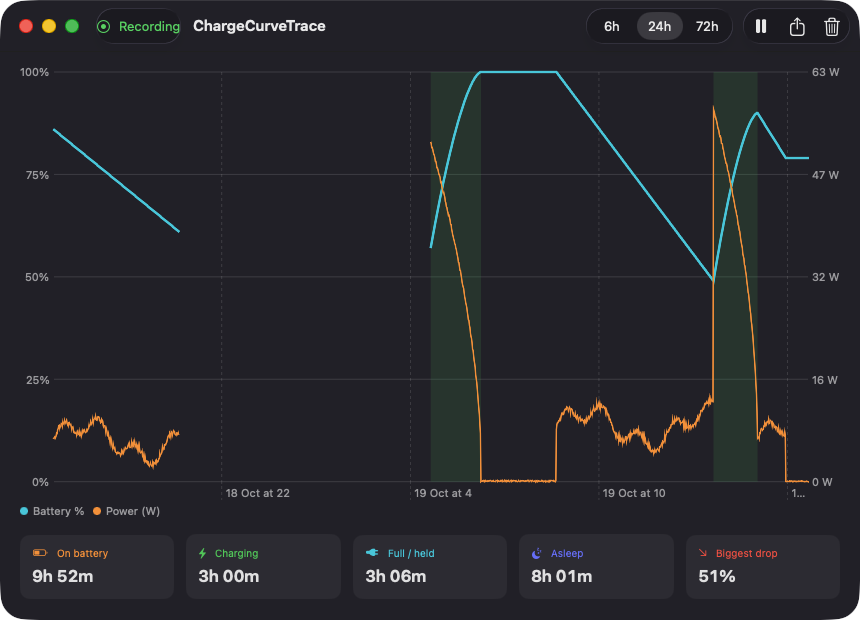Image resolution: width=860 pixels, height=620 pixels.
Task: Switch to the 6h time range
Action: 612,26
